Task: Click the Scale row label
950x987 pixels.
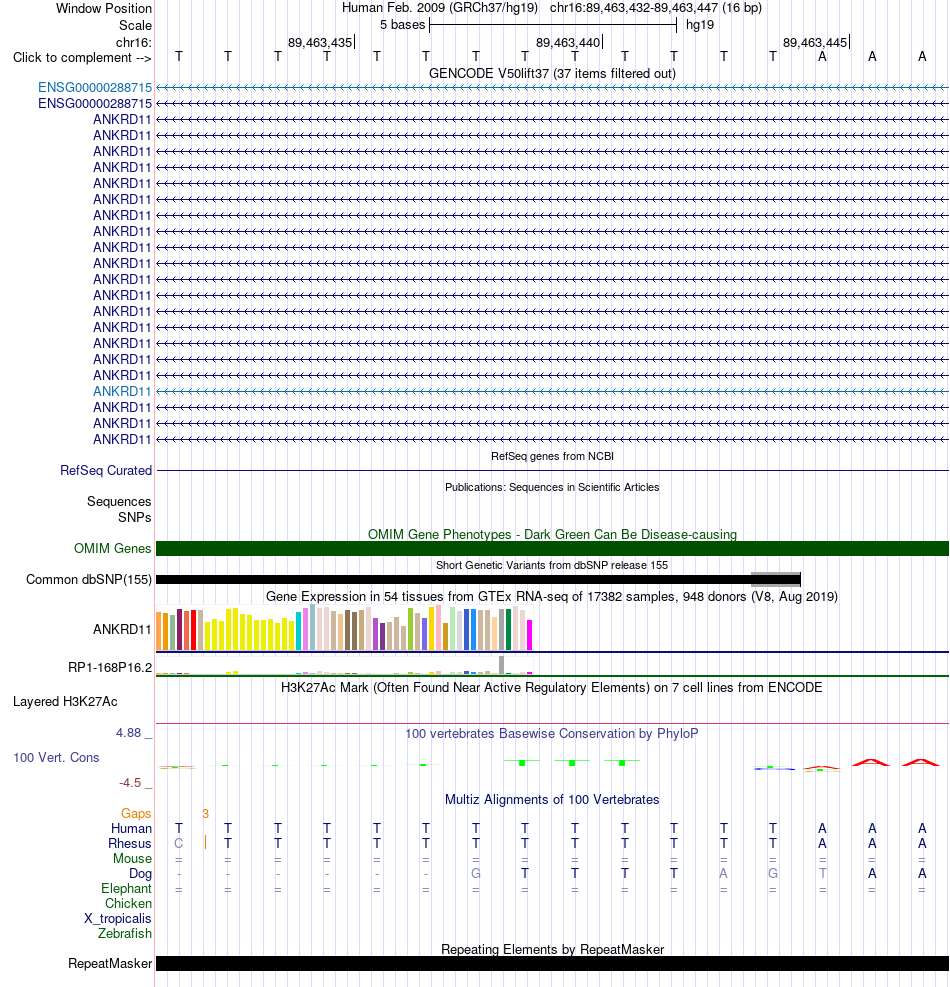Action: pyautogui.click(x=135, y=26)
